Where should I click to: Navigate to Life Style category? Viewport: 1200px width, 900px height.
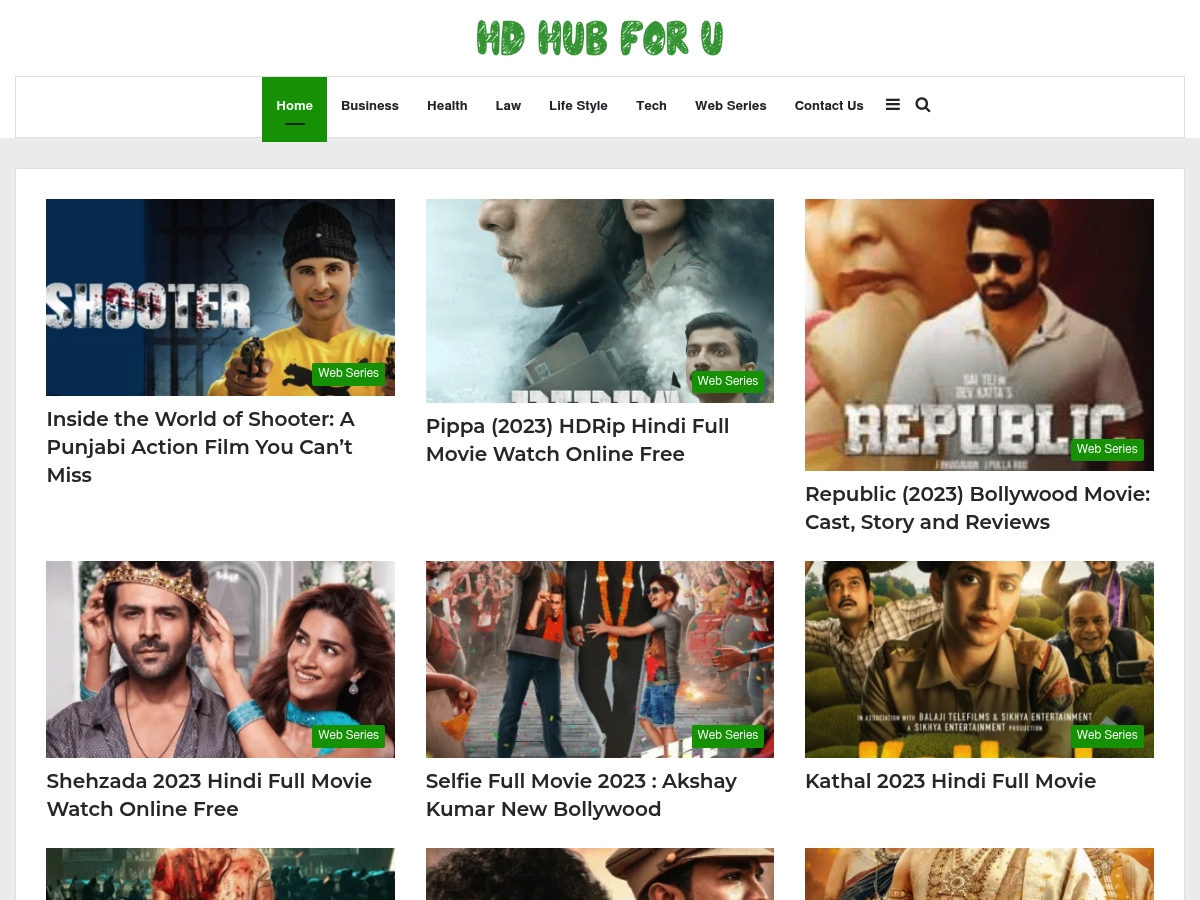coord(578,106)
